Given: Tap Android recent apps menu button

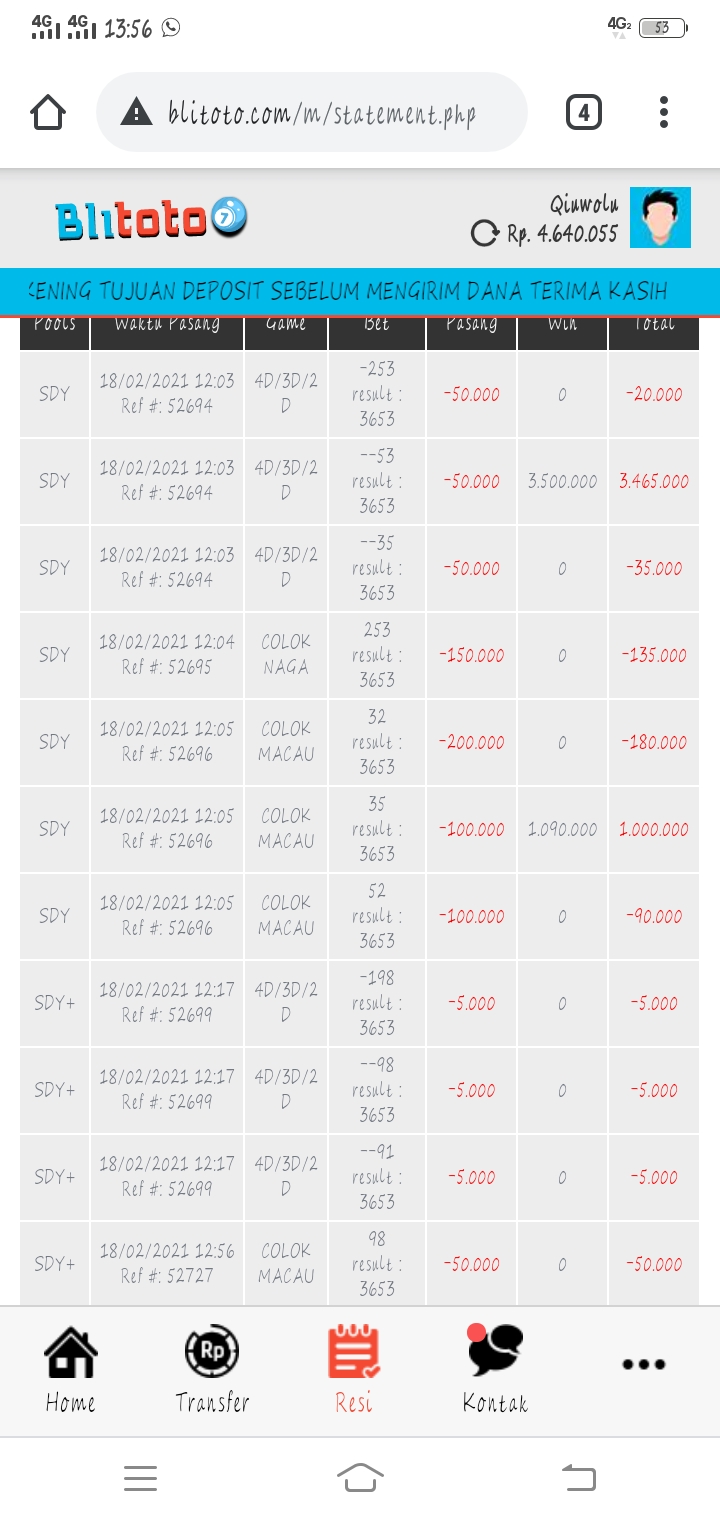Looking at the screenshot, I should coord(141,1478).
